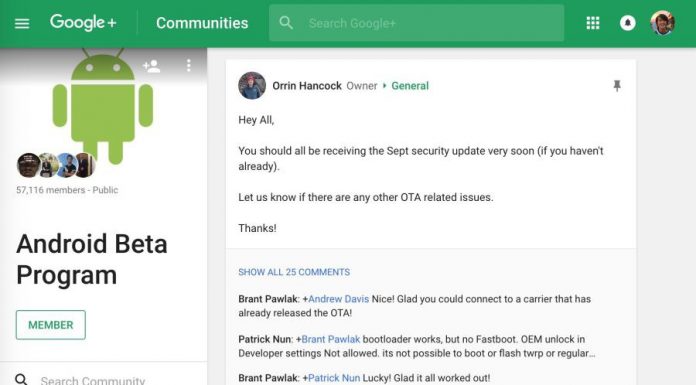Click the Patrick Nun commenter name
696x385 pixels.
tap(265, 339)
